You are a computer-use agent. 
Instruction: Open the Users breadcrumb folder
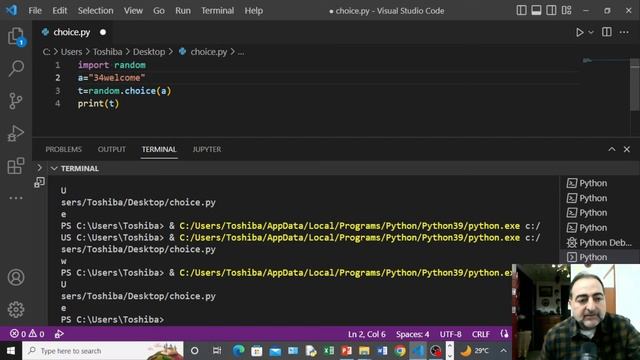(71, 52)
